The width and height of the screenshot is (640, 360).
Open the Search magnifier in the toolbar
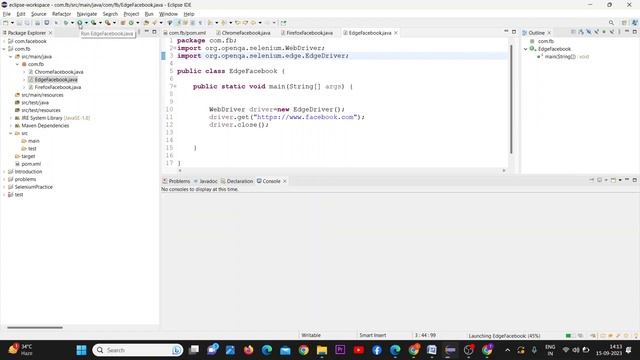click(611, 23)
